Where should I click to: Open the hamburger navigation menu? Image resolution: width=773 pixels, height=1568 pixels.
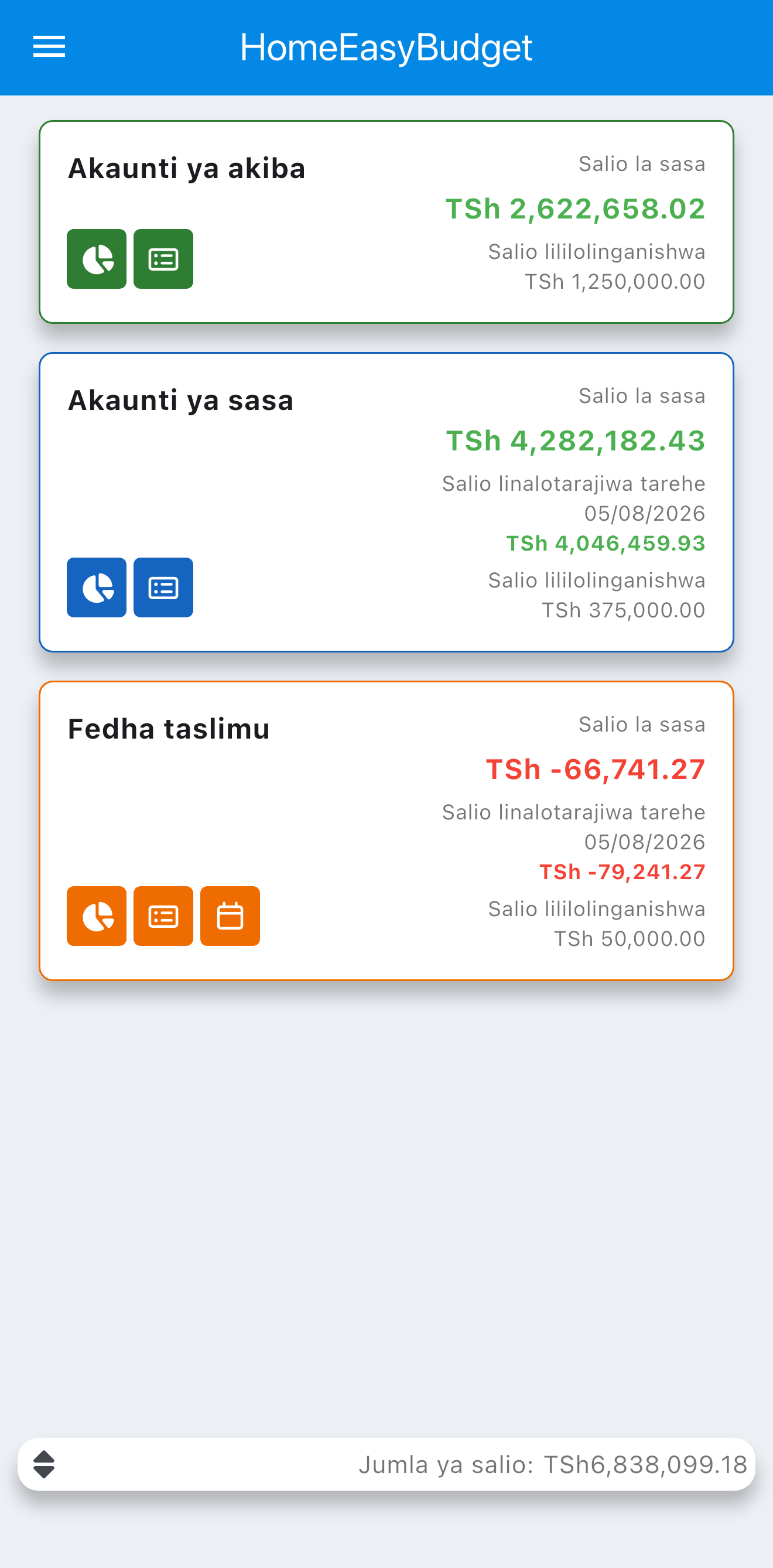point(49,47)
